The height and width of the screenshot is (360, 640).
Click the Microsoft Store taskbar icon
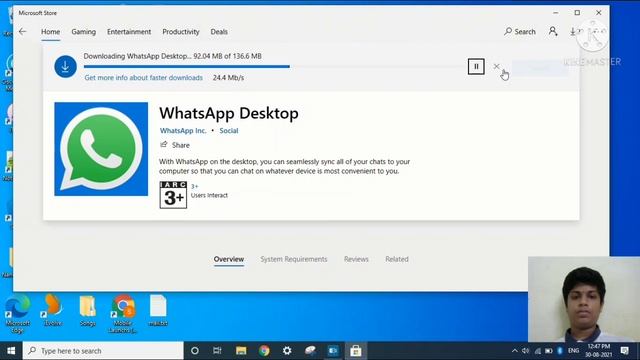tap(356, 351)
